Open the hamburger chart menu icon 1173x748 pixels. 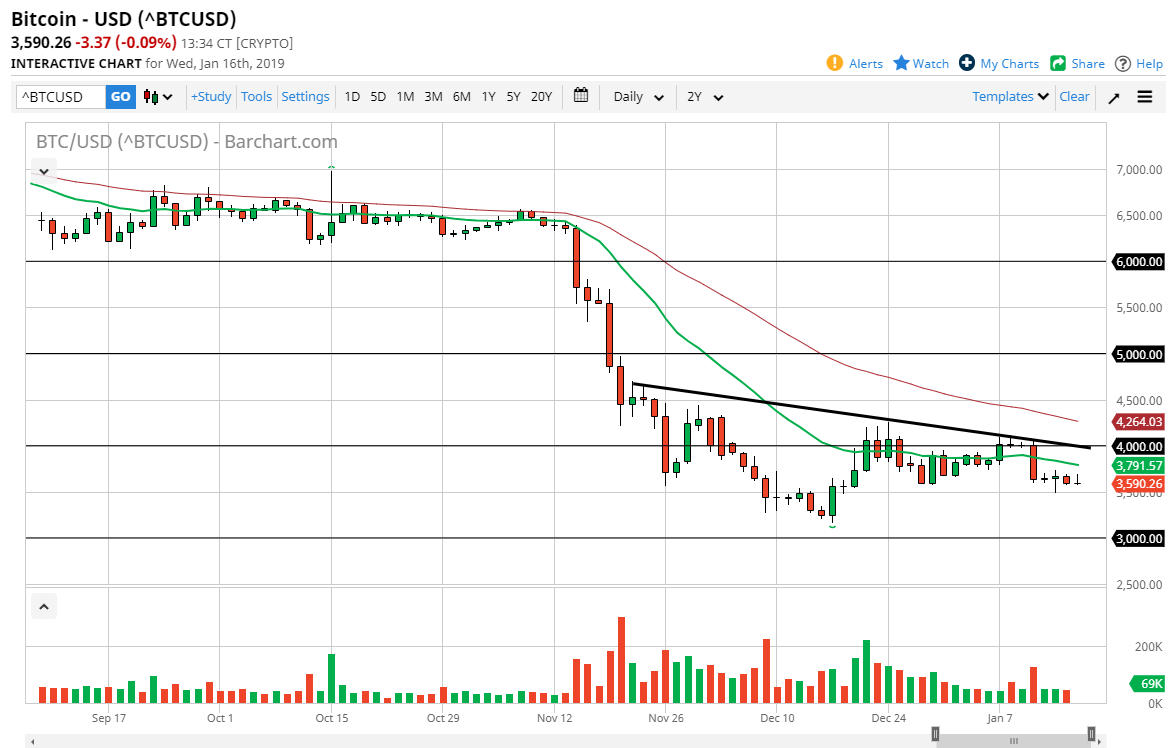click(1144, 97)
